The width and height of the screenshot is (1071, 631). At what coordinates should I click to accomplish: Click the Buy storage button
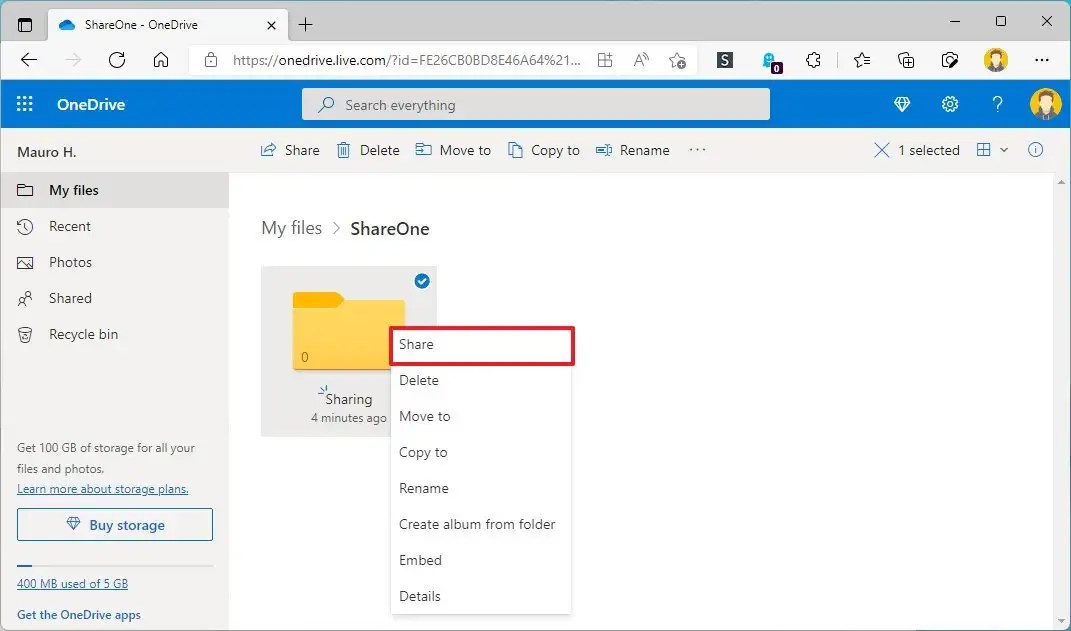coord(114,524)
